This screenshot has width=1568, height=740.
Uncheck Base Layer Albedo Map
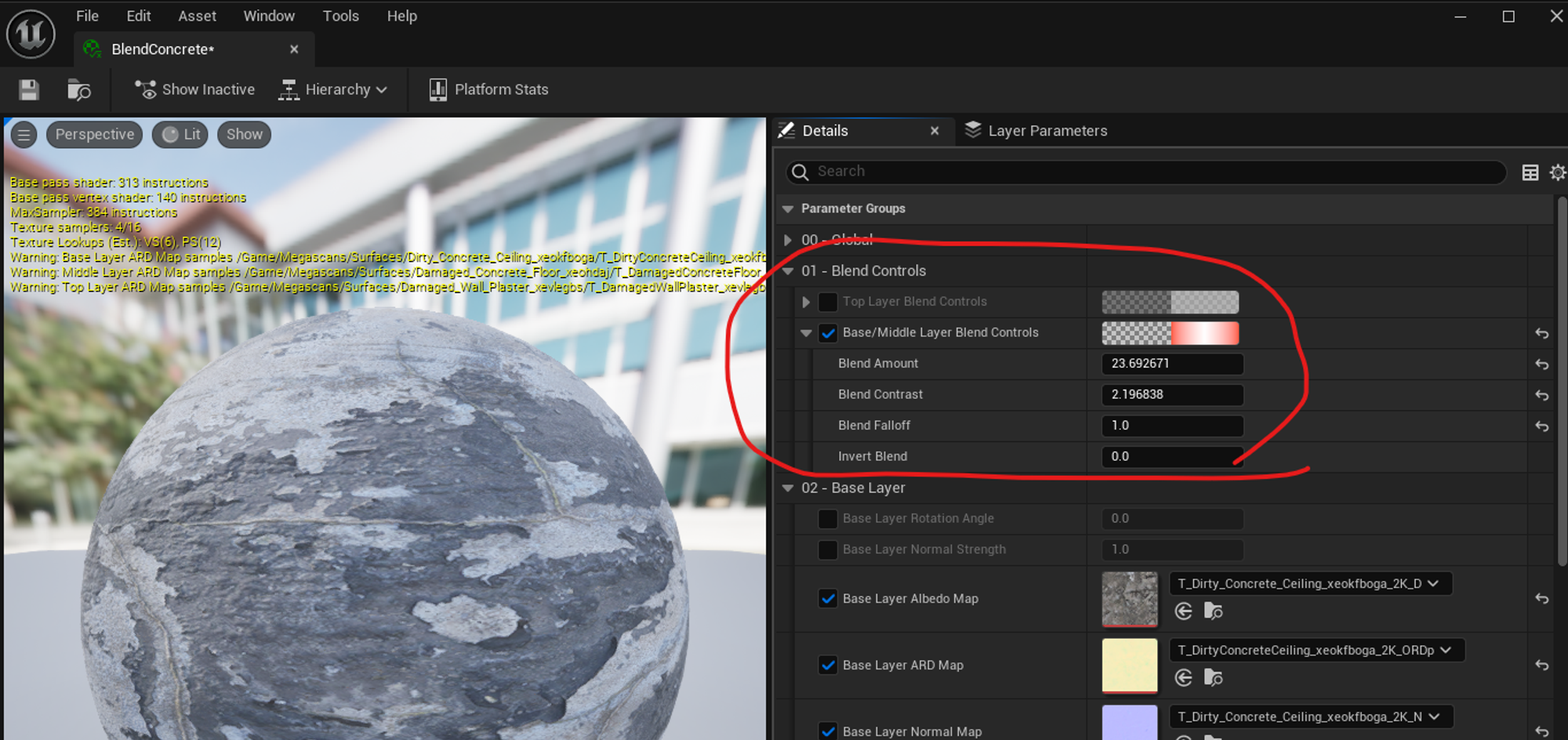828,599
